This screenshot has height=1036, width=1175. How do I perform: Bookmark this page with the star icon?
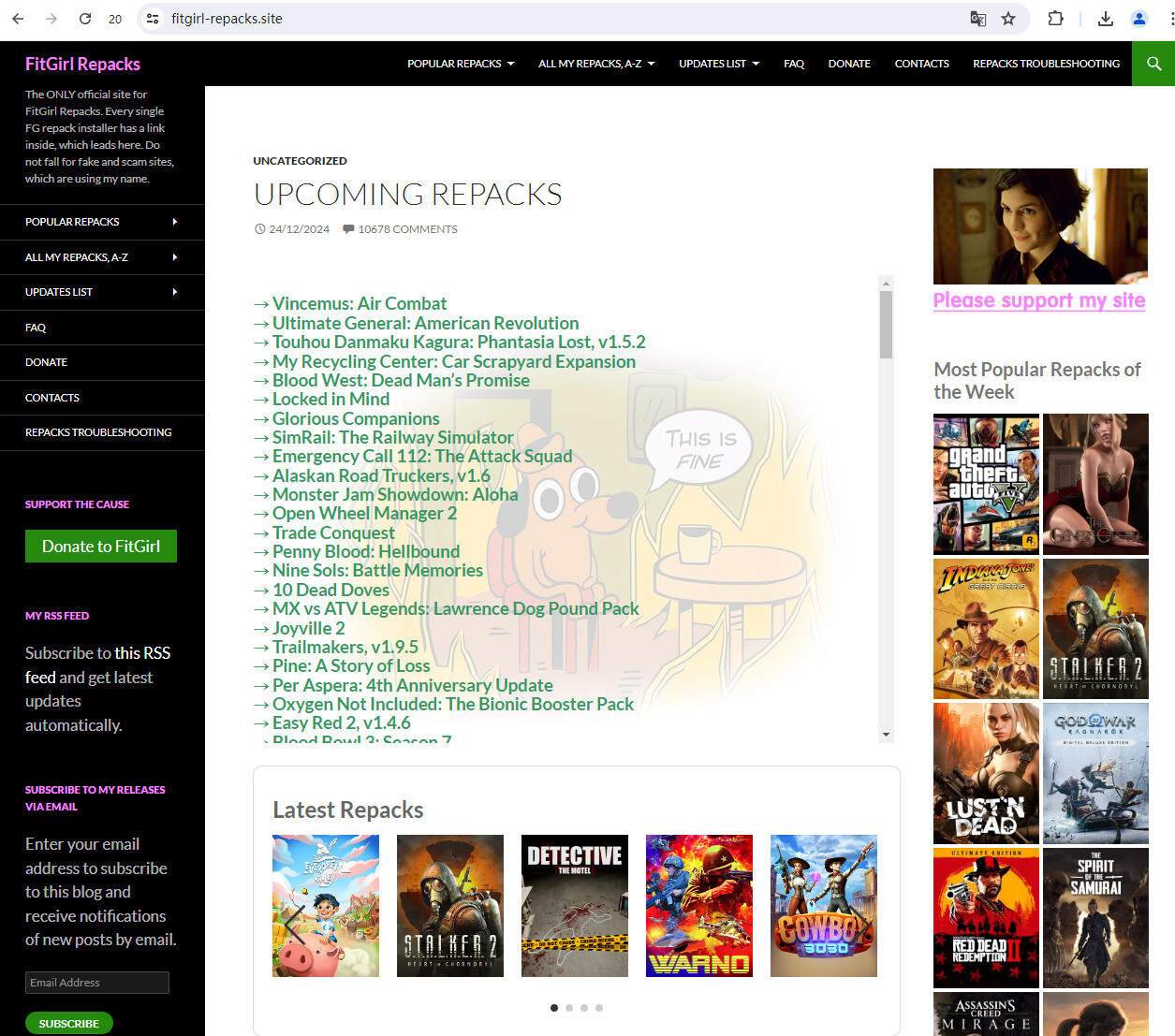1008,19
